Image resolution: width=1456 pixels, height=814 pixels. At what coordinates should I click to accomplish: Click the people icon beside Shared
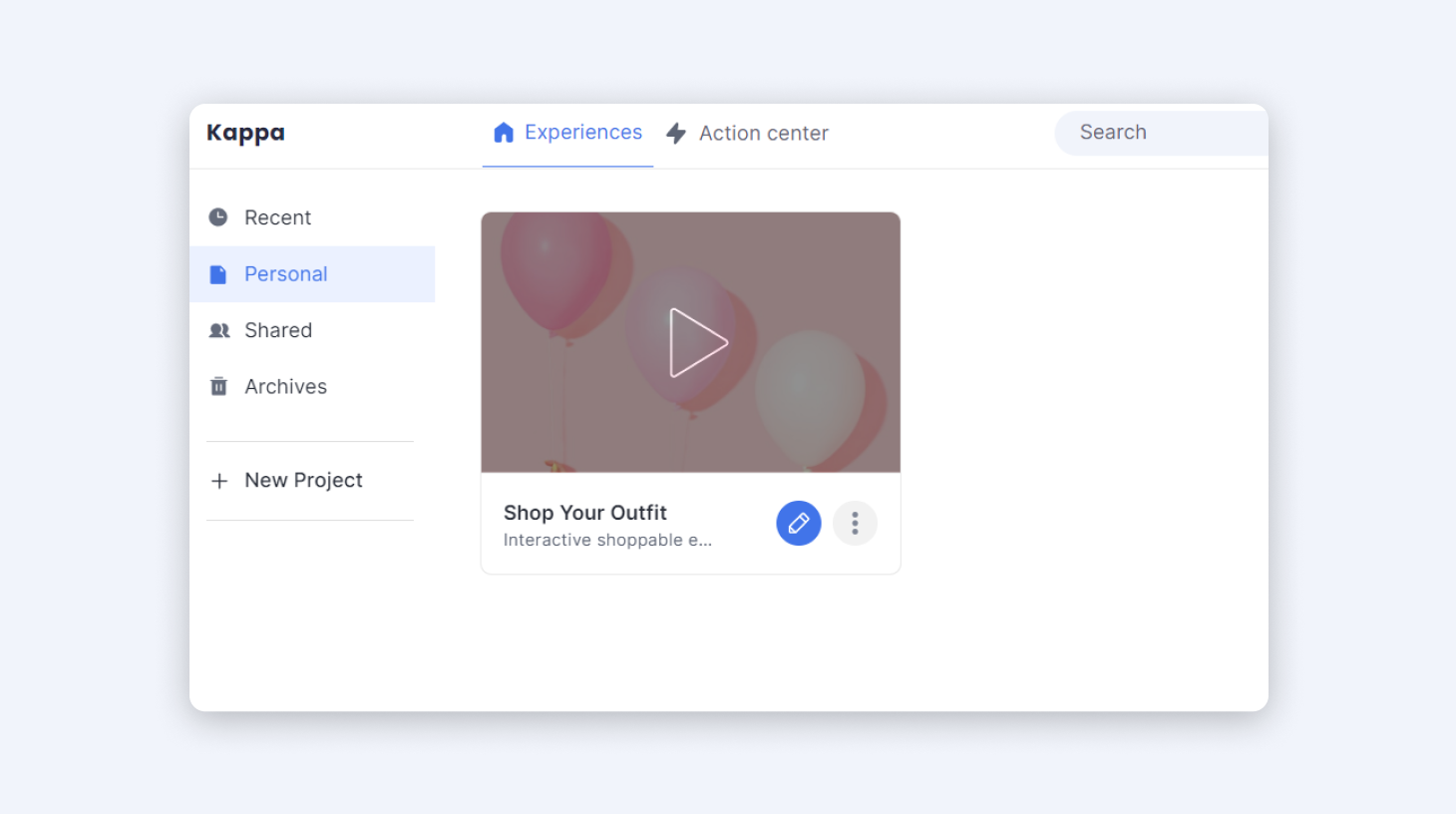[x=219, y=330]
